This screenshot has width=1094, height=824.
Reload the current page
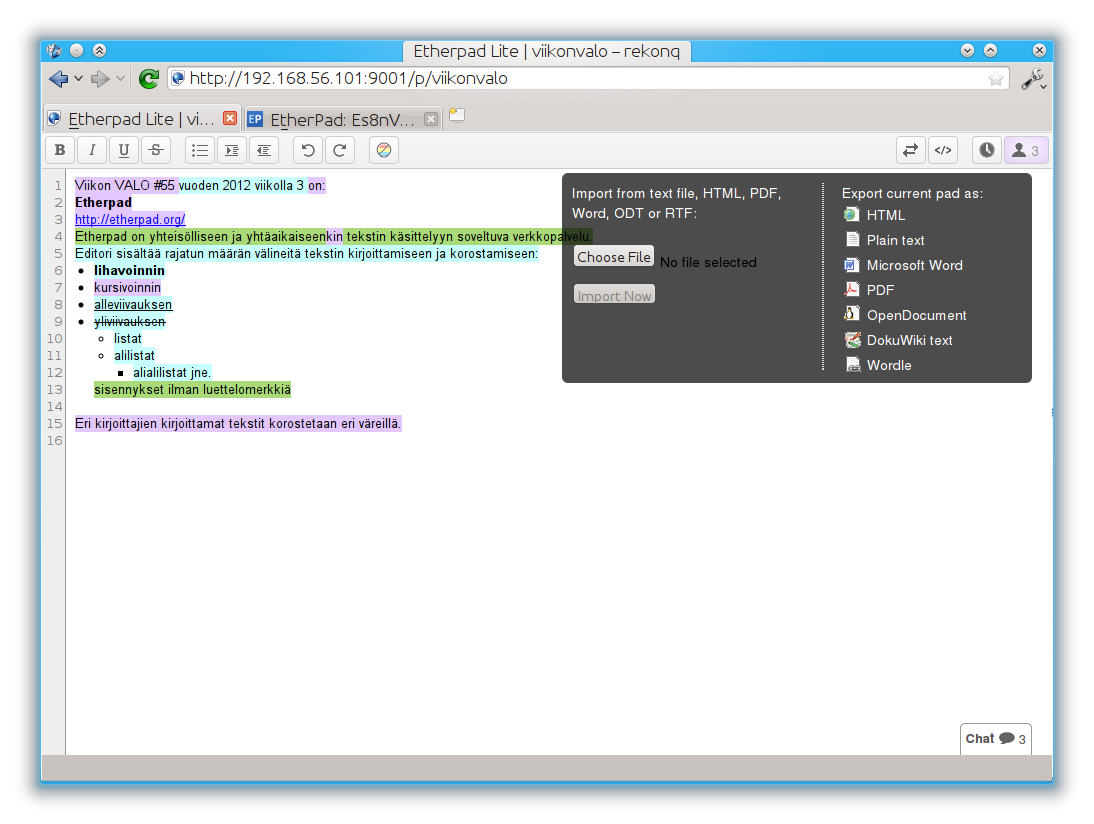(x=149, y=79)
